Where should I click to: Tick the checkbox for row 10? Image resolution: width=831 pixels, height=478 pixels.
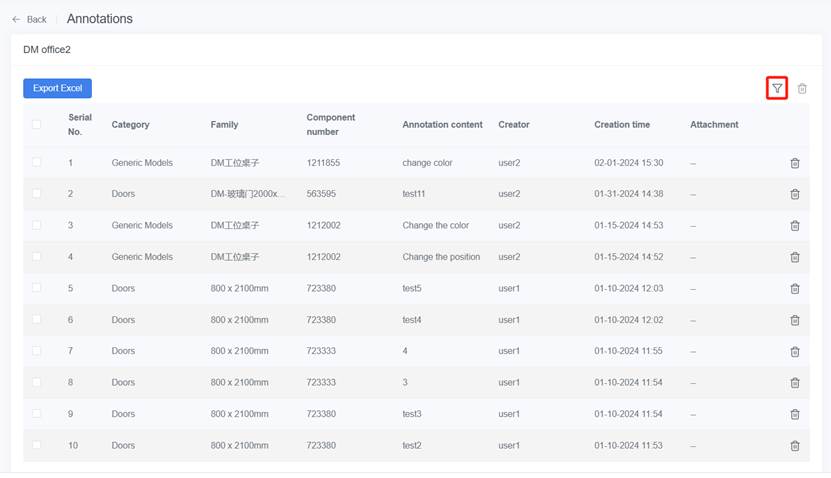pyautogui.click(x=37, y=445)
